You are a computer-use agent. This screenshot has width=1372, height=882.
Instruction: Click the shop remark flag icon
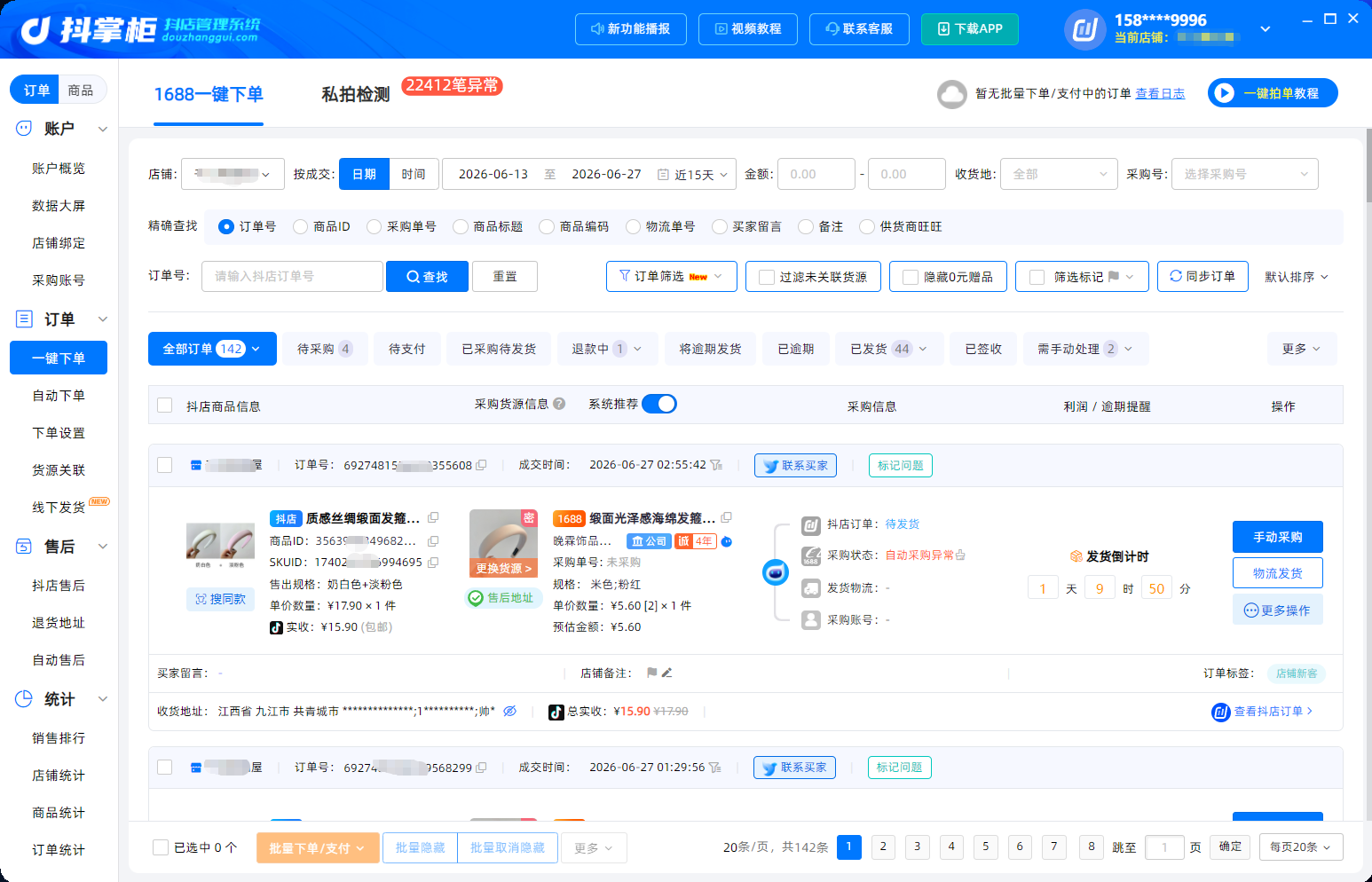(652, 673)
